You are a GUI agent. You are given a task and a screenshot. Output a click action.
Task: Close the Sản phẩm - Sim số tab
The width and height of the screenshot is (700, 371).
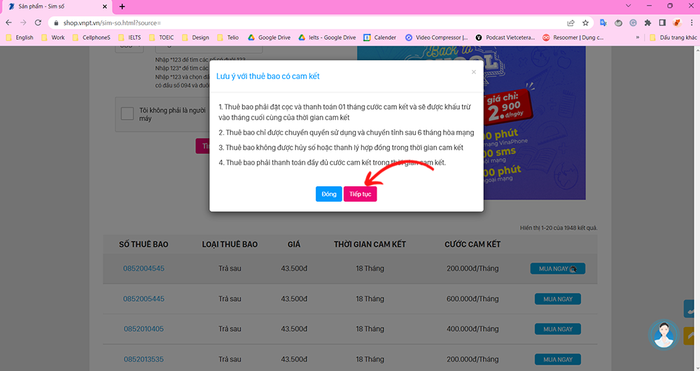[x=105, y=7]
